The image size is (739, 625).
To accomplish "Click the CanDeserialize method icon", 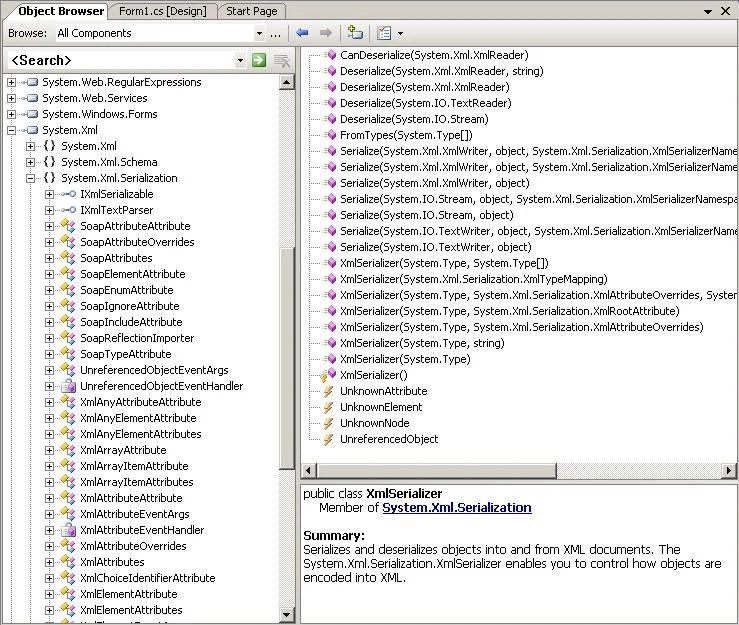I will click(x=331, y=55).
